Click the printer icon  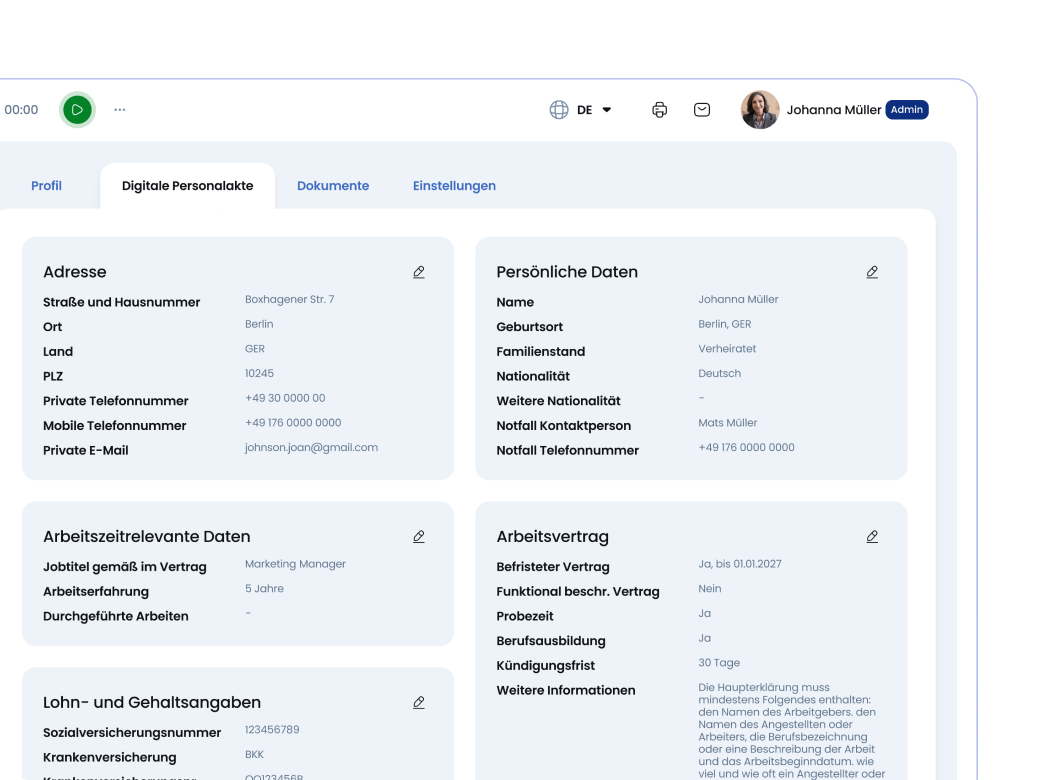[x=660, y=110]
